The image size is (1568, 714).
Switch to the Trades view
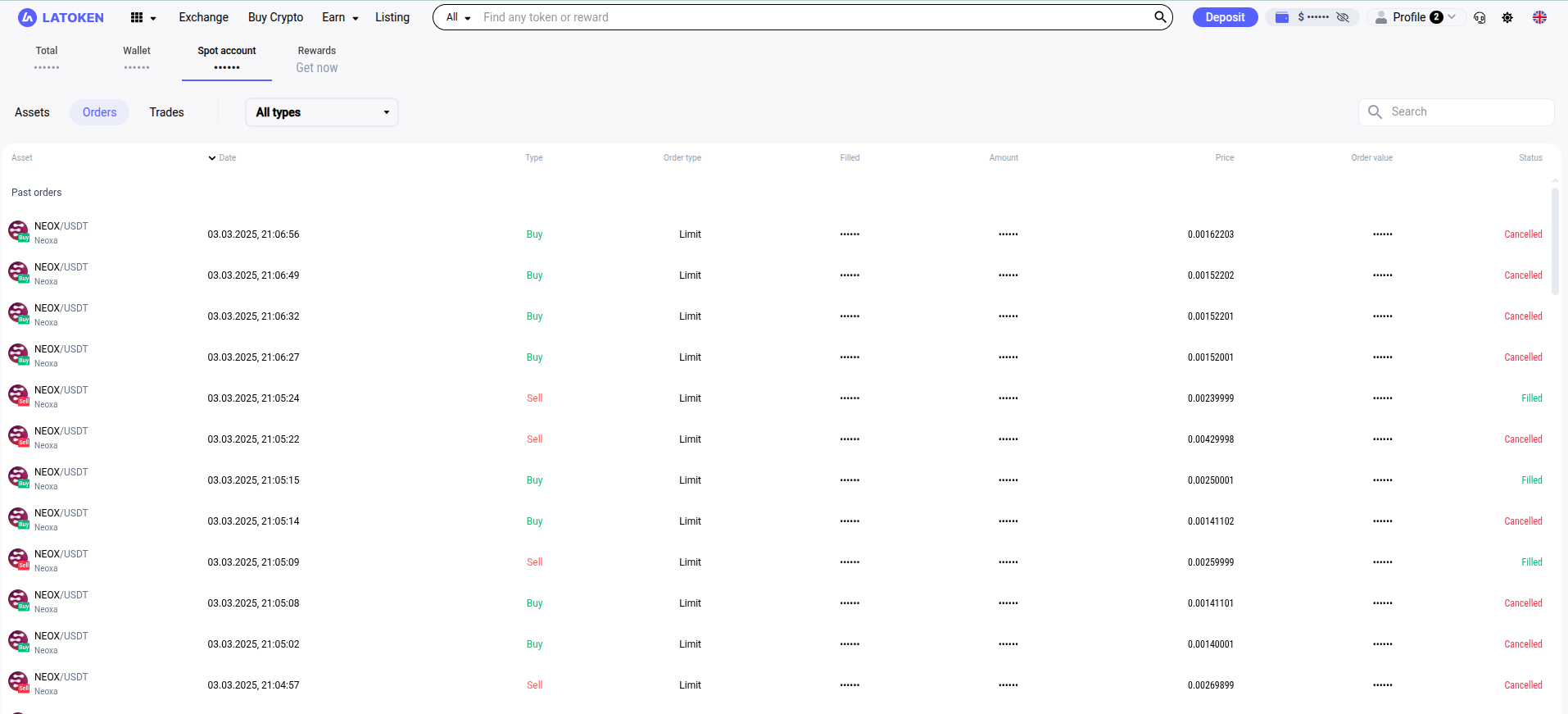pyautogui.click(x=166, y=112)
